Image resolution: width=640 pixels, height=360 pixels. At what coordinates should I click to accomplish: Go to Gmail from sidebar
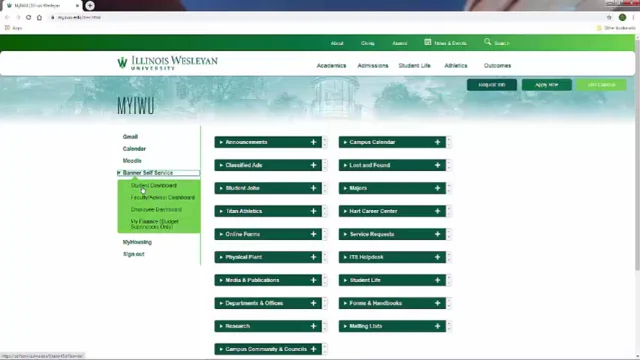(x=130, y=137)
